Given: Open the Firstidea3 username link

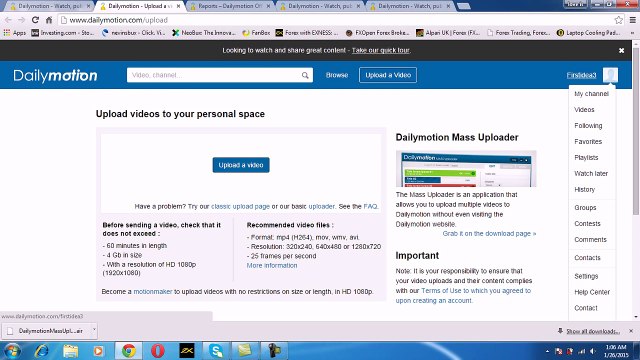Looking at the screenshot, I should (581, 75).
